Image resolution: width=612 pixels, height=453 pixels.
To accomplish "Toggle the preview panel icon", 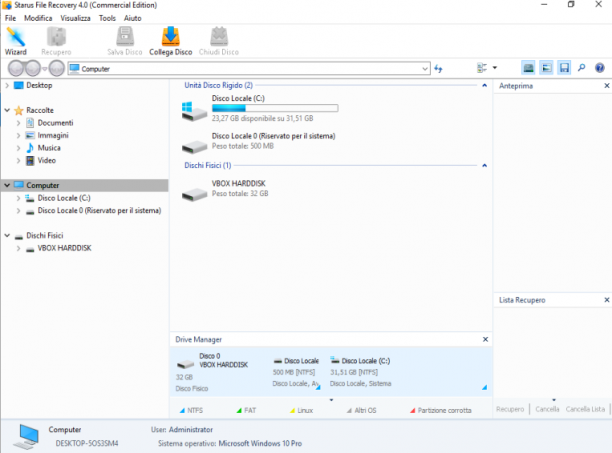I will point(546,68).
